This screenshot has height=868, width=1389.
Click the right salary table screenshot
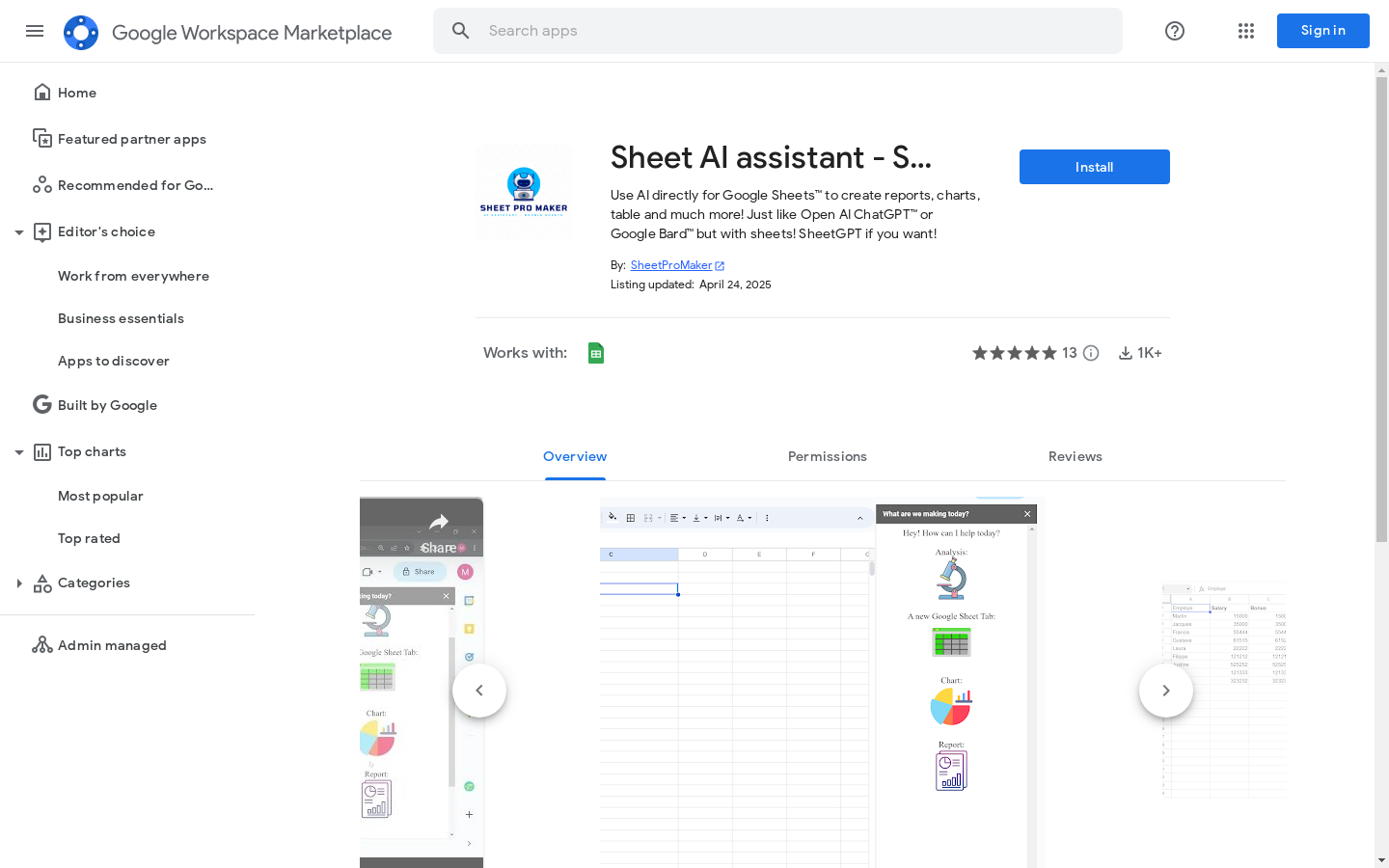tap(1223, 691)
